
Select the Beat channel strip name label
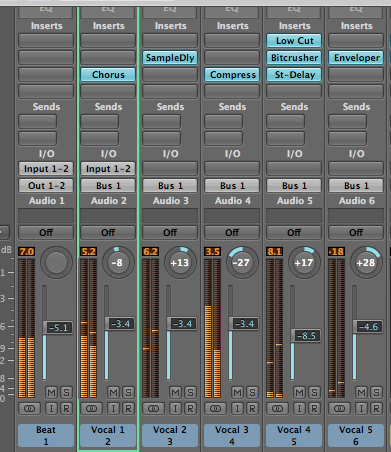coord(46,435)
